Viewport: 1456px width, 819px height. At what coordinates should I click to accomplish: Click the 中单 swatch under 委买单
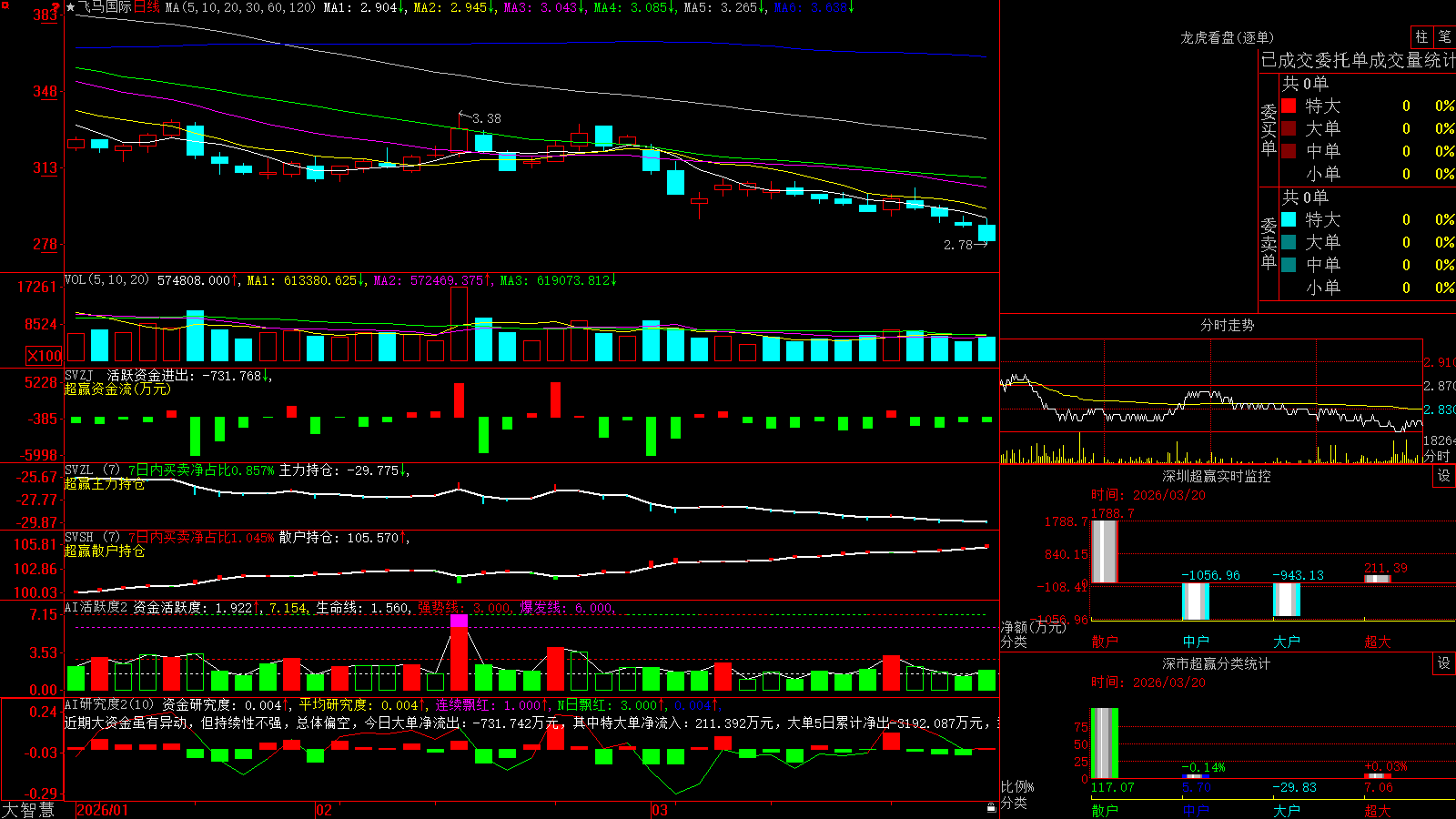[x=1289, y=150]
